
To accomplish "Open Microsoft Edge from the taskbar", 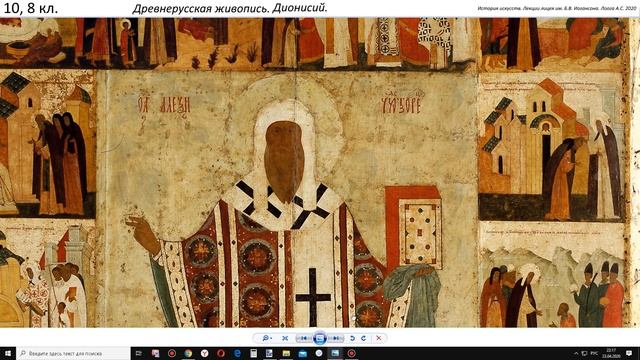I will coord(237,353).
